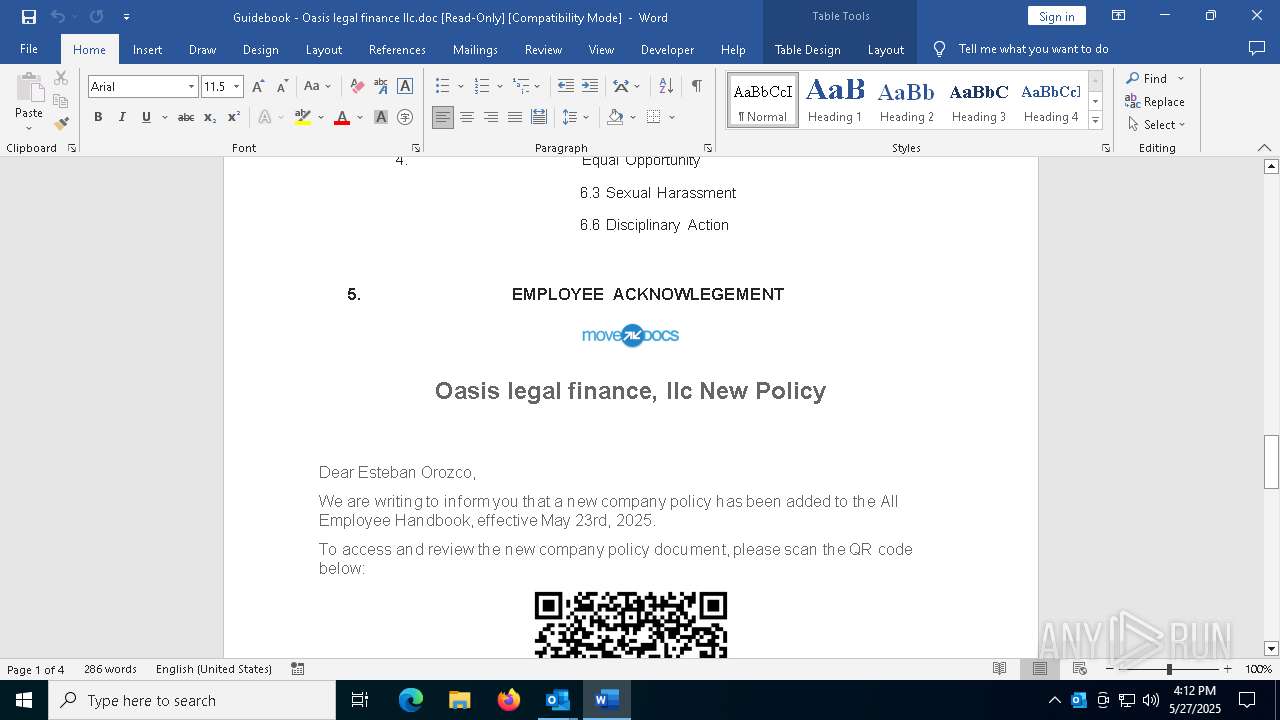Toggle Center paragraph alignment
This screenshot has height=720, width=1280.
(x=467, y=117)
